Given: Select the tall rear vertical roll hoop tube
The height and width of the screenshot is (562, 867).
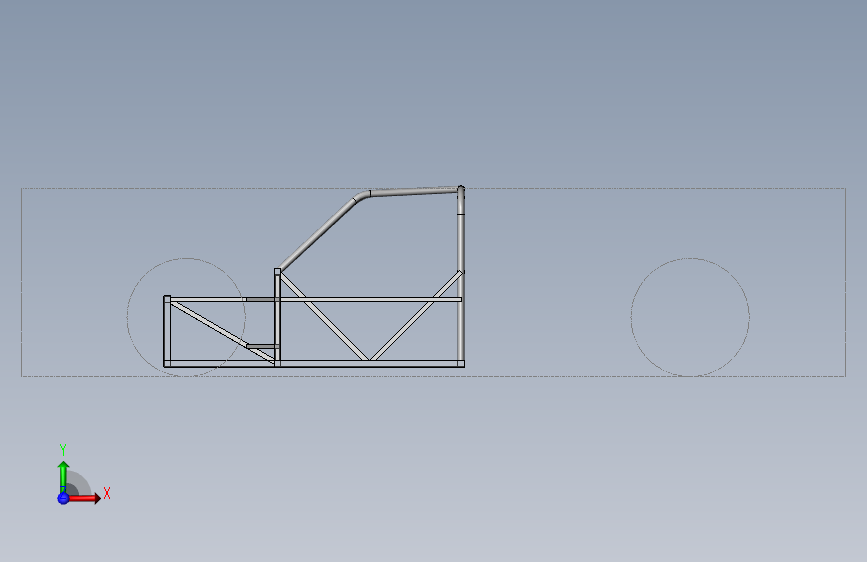Looking at the screenshot, I should coord(461,275).
